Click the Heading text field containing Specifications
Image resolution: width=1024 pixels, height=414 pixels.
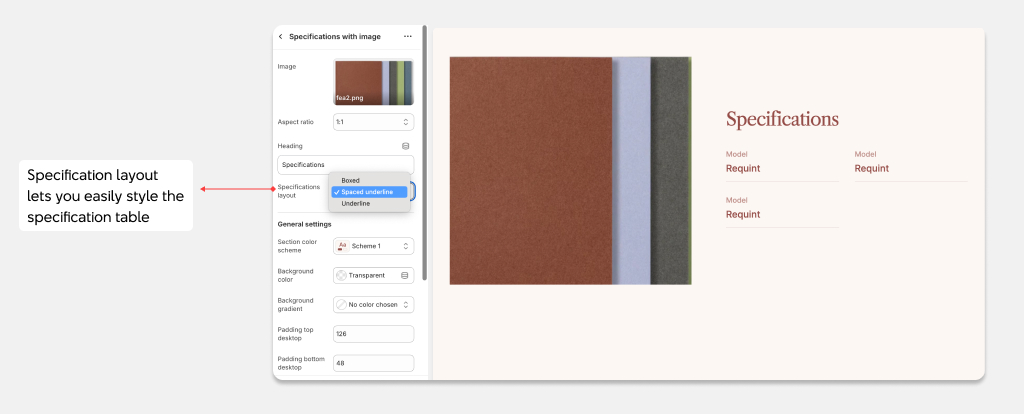(345, 164)
